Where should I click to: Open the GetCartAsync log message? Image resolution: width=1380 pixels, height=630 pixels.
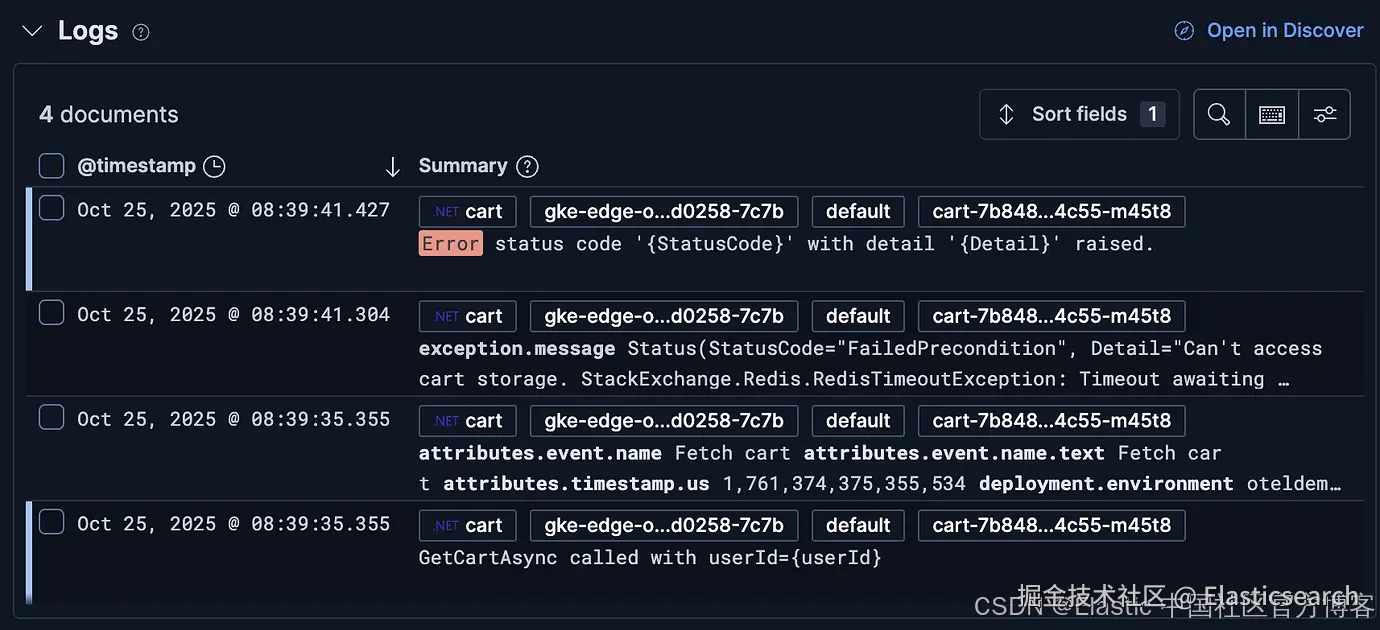pos(650,557)
